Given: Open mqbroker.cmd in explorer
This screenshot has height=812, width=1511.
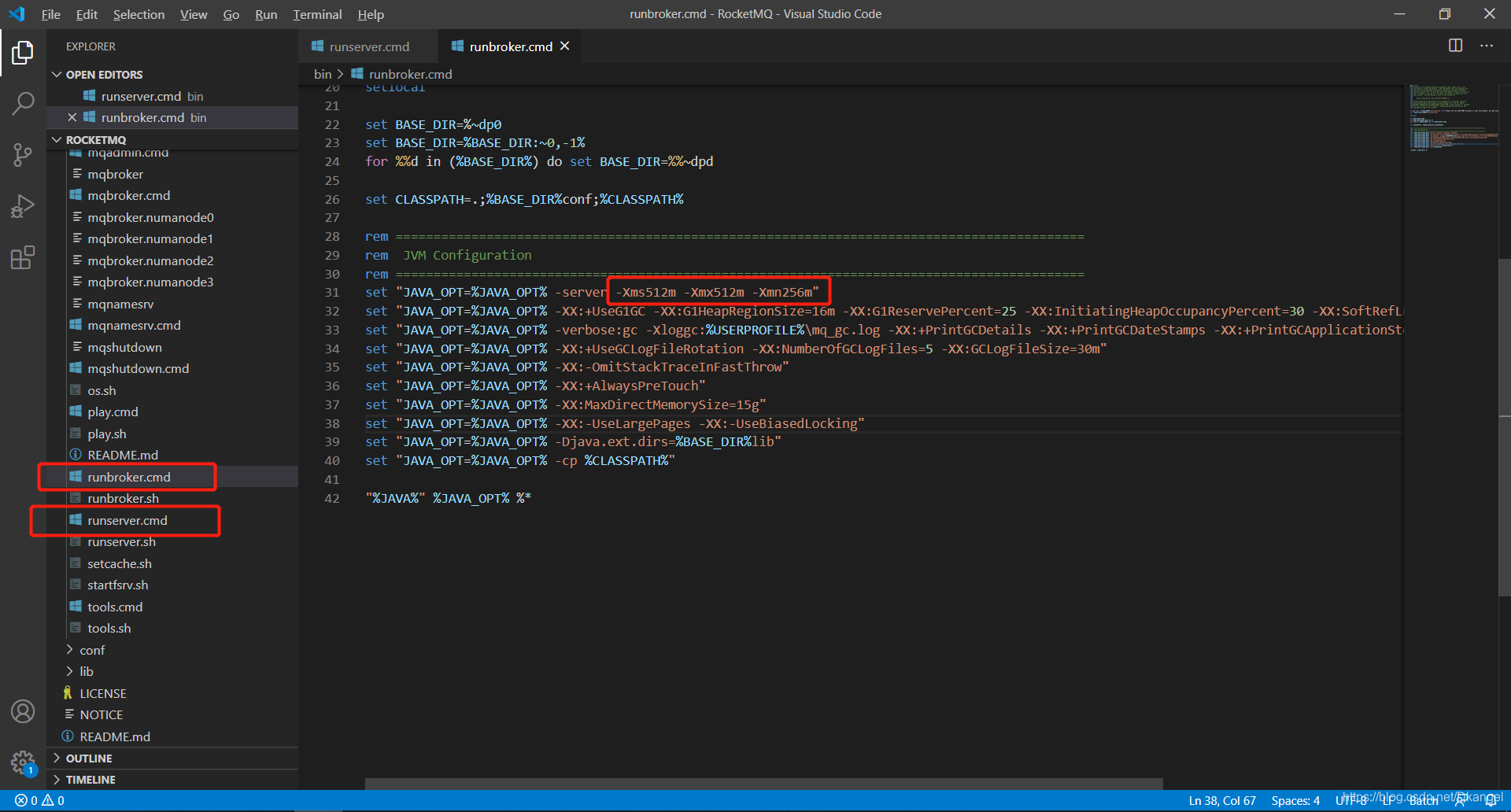Looking at the screenshot, I should coord(172,195).
